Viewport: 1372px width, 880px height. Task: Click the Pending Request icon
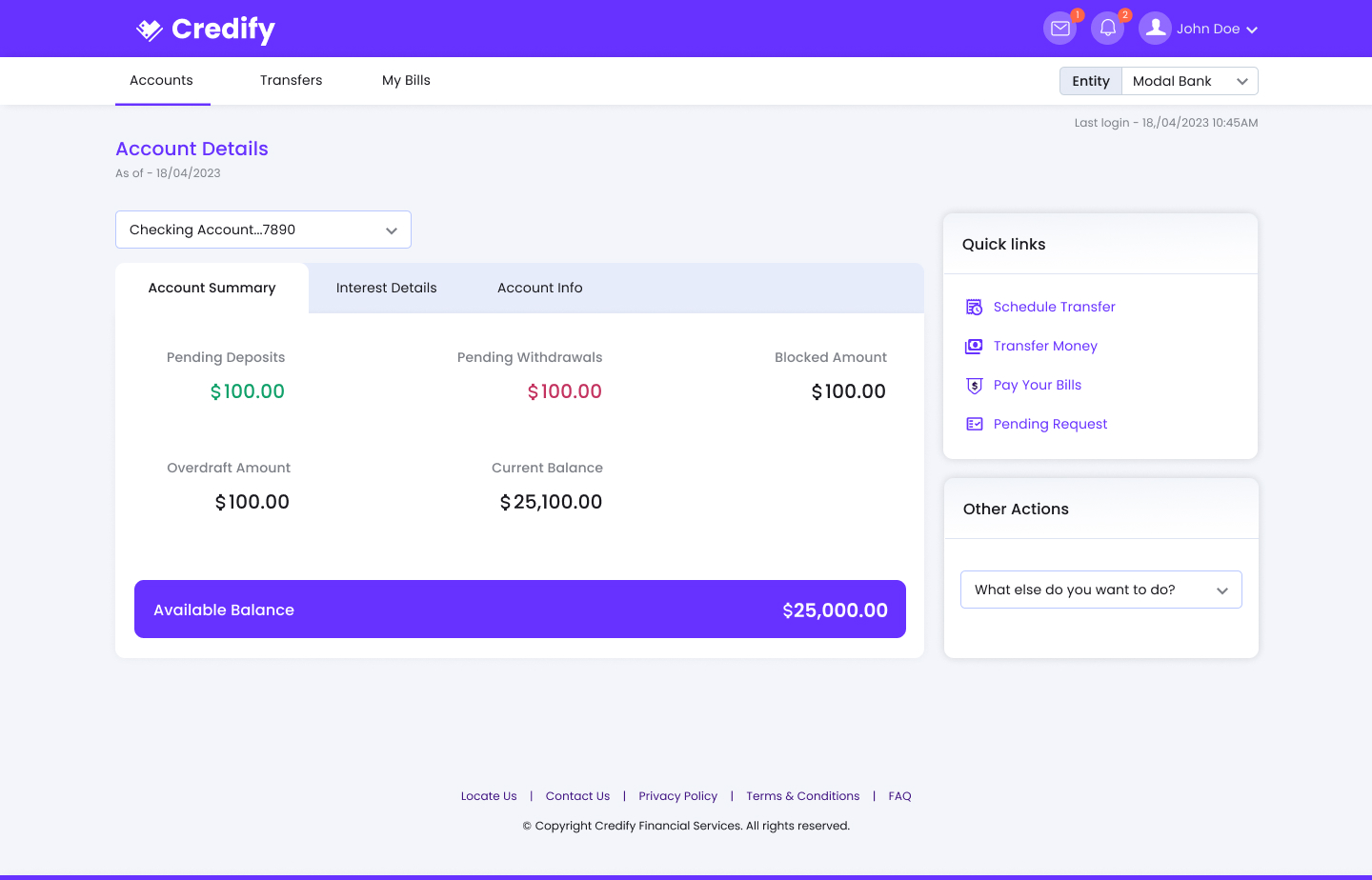click(974, 424)
